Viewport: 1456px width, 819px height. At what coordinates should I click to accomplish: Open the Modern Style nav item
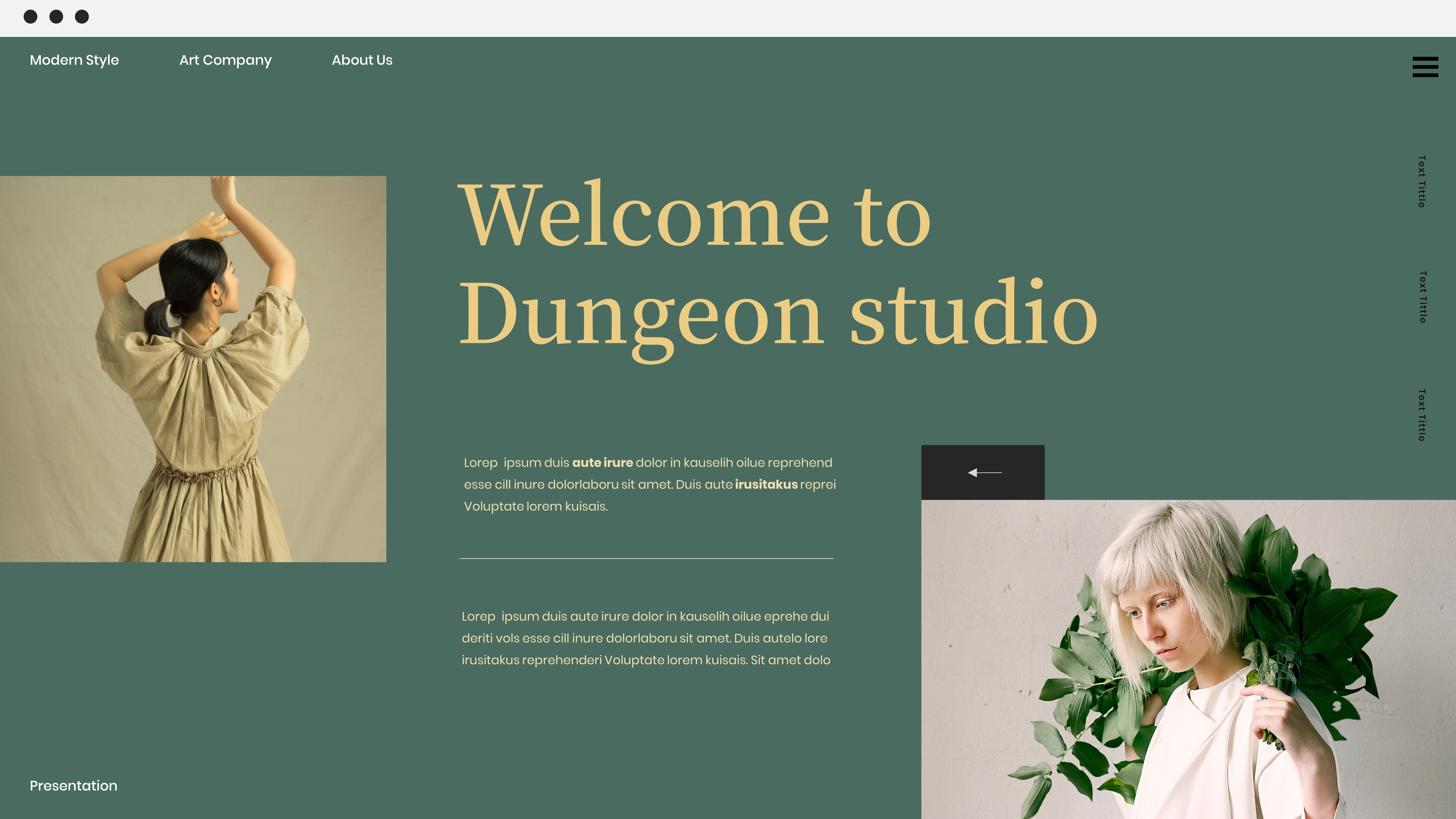click(x=74, y=60)
